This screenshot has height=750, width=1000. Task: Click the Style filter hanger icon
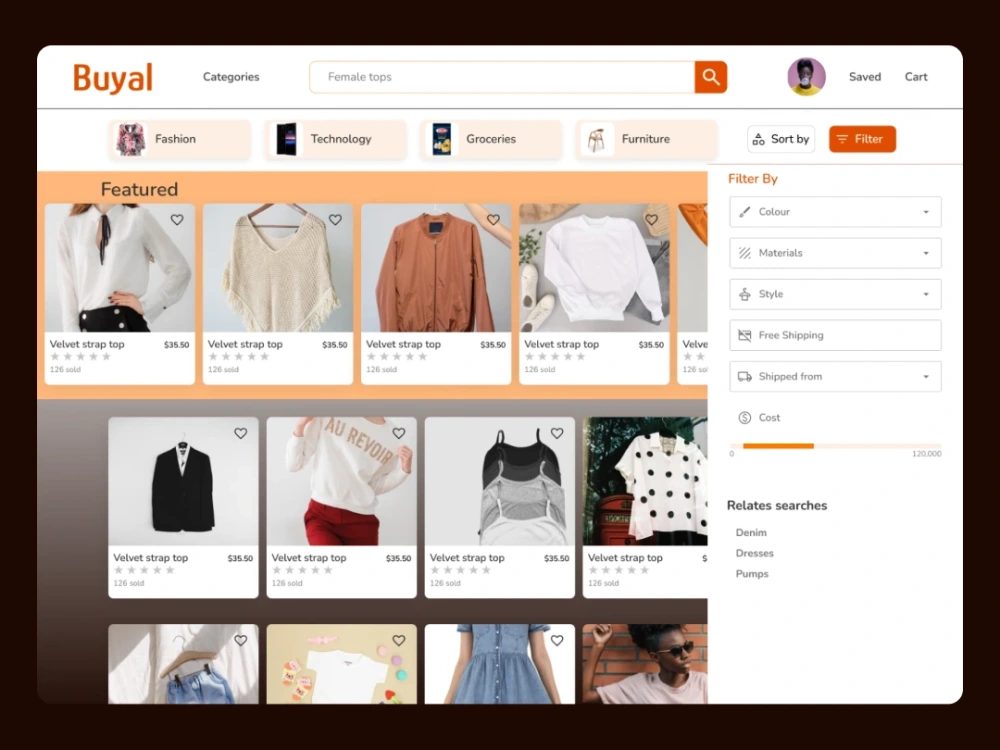point(744,294)
